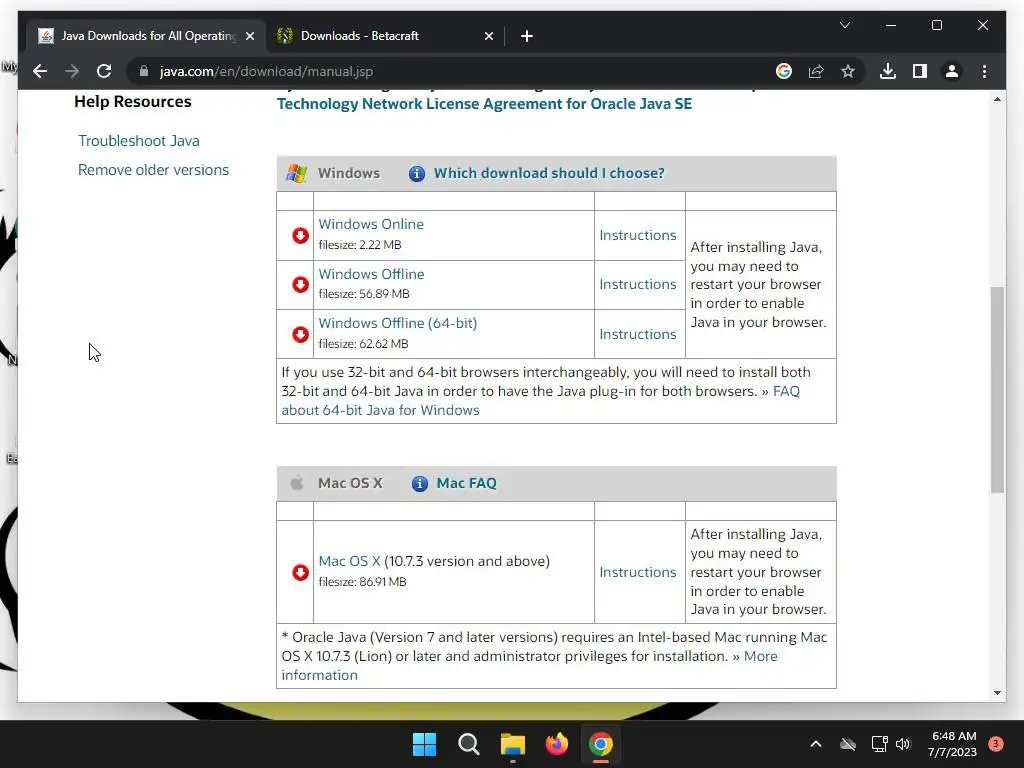
Task: Click the red download arrow for Windows Offline 56.89 MB
Action: (x=300, y=285)
